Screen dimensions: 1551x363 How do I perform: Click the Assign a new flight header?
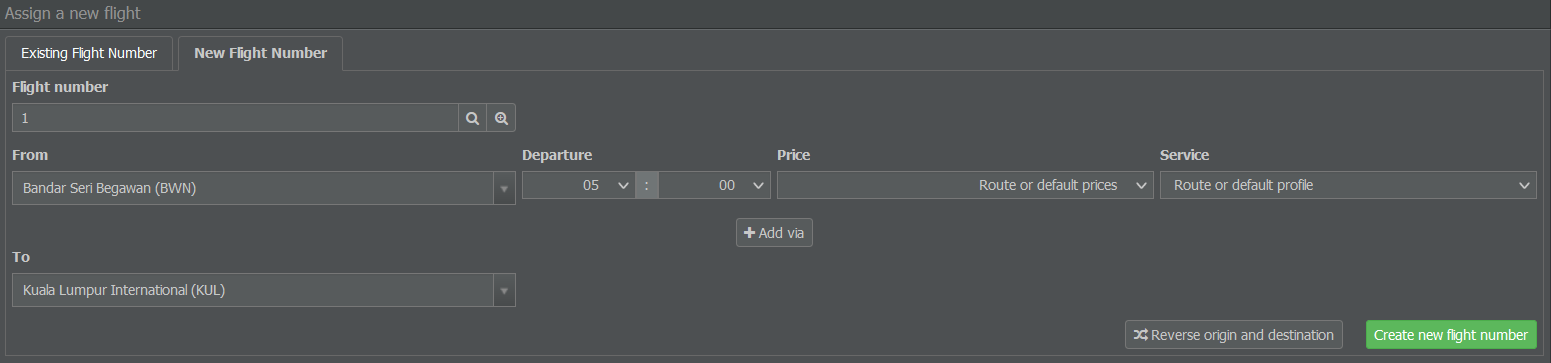pyautogui.click(x=73, y=13)
